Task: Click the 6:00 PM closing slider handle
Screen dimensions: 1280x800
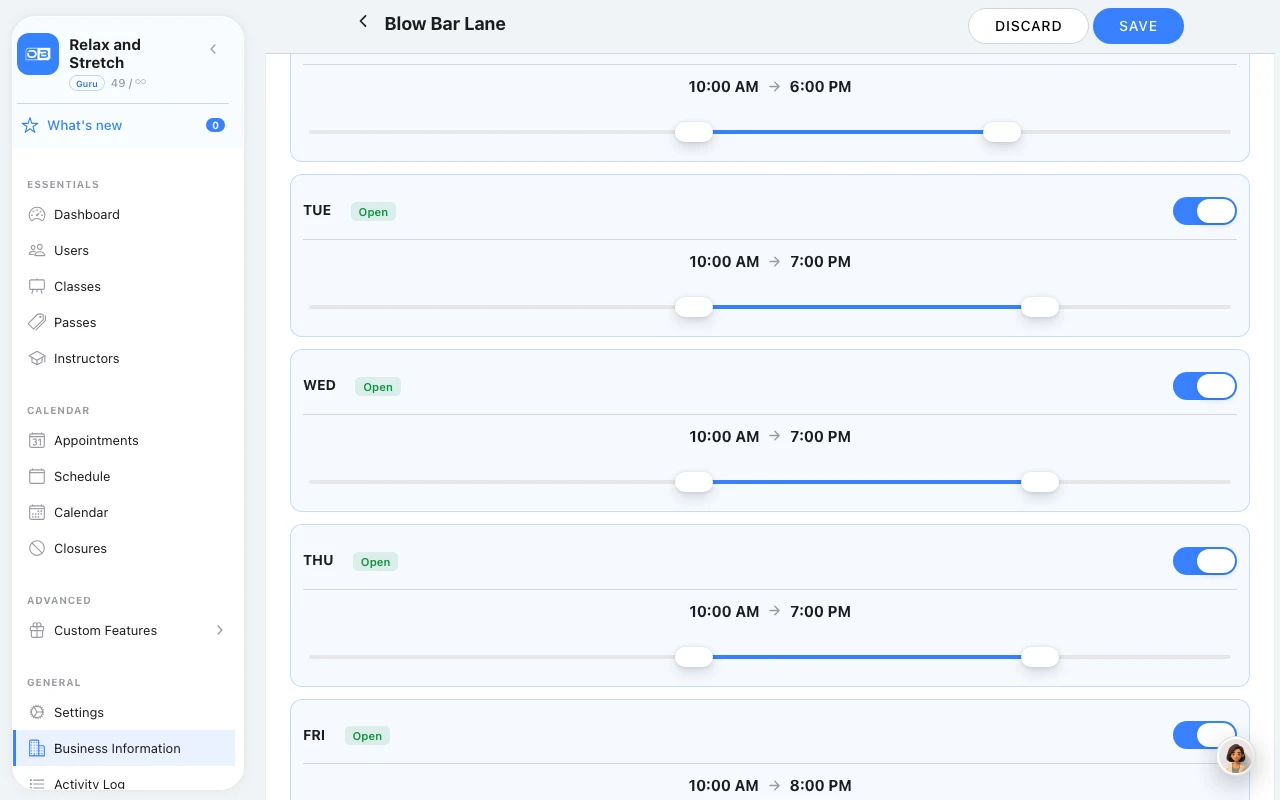Action: 1002,132
